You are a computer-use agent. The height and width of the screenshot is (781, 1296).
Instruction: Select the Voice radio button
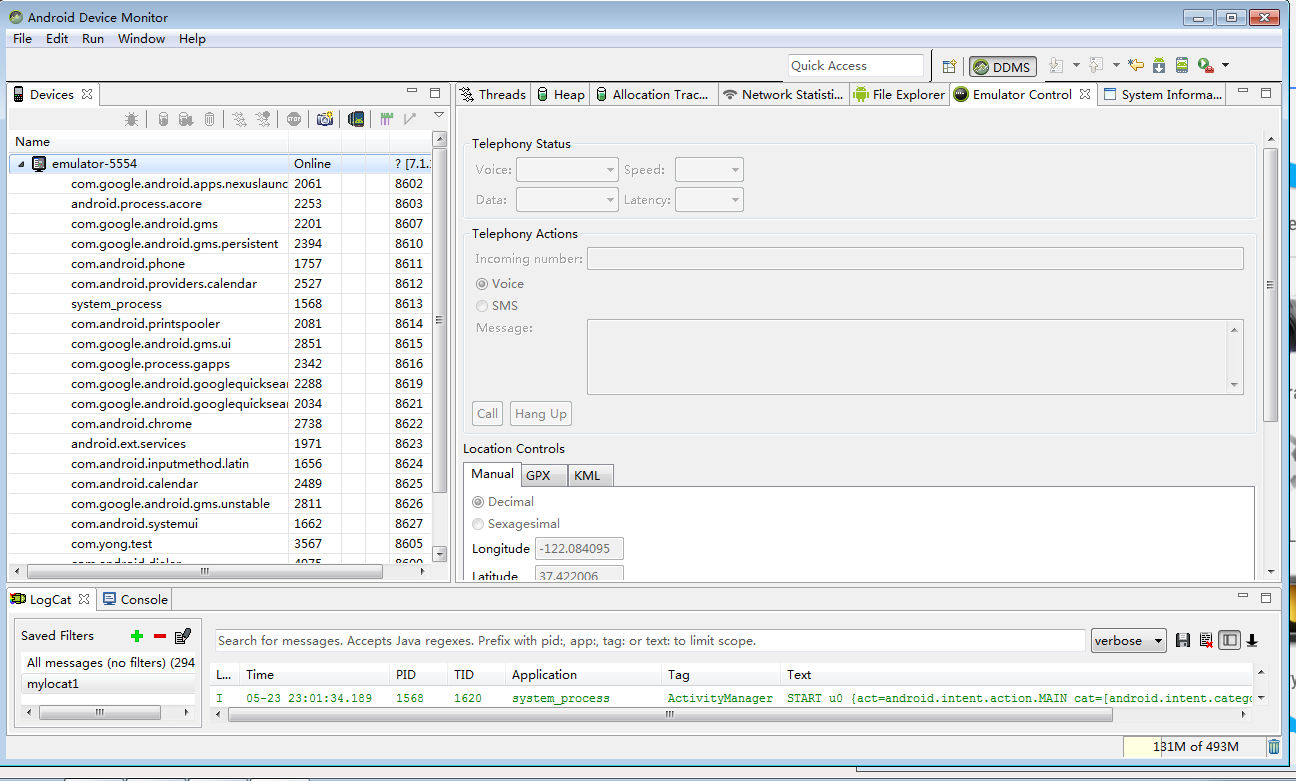click(483, 284)
